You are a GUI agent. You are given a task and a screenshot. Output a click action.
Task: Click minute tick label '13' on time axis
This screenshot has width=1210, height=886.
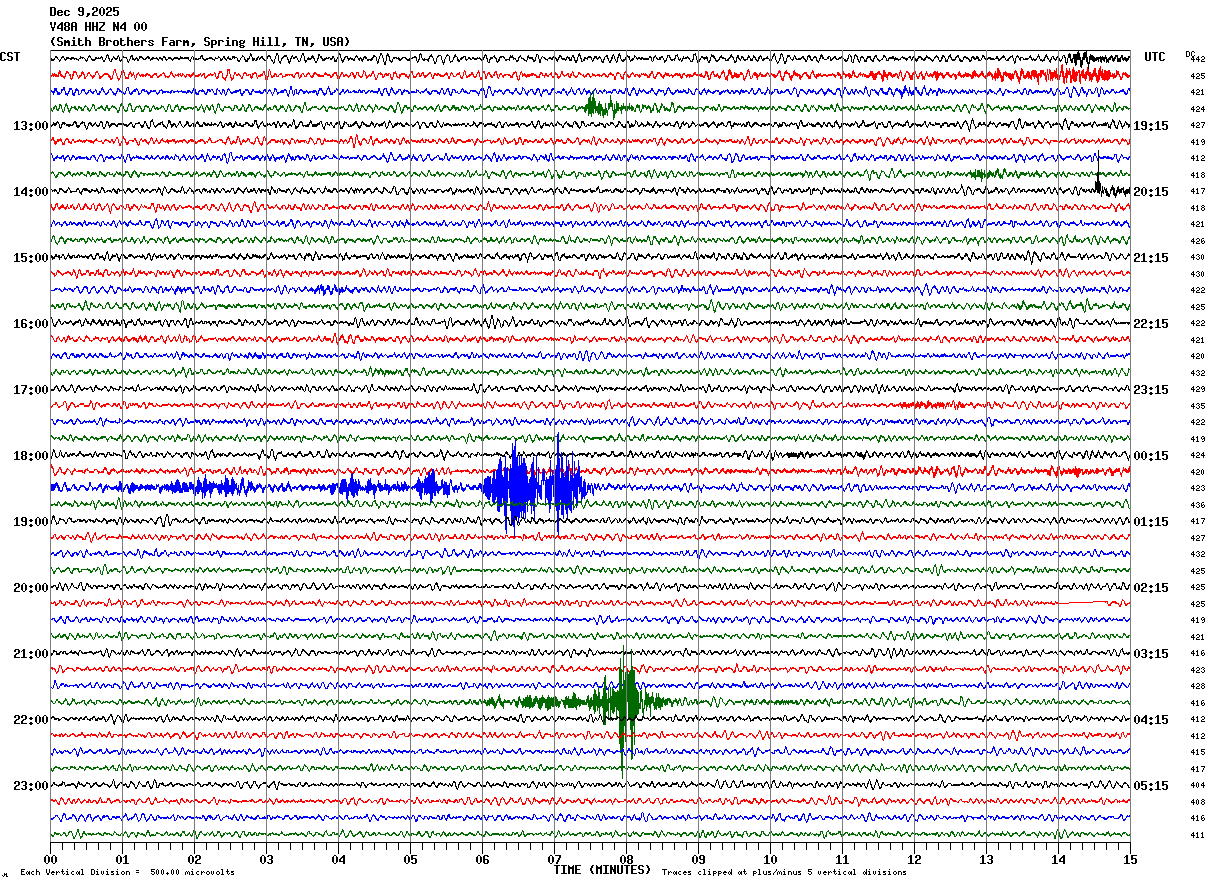coord(986,859)
